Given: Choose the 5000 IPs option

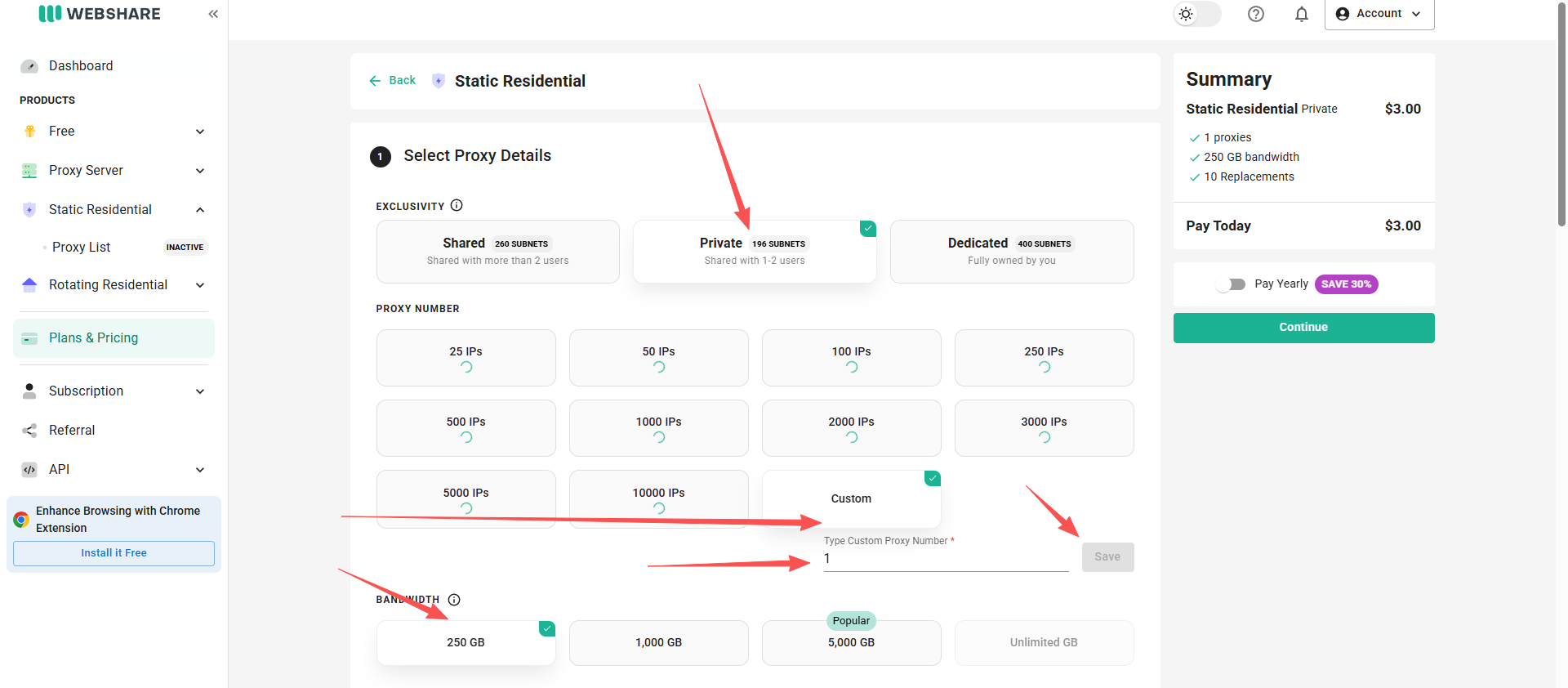Looking at the screenshot, I should tap(466, 499).
